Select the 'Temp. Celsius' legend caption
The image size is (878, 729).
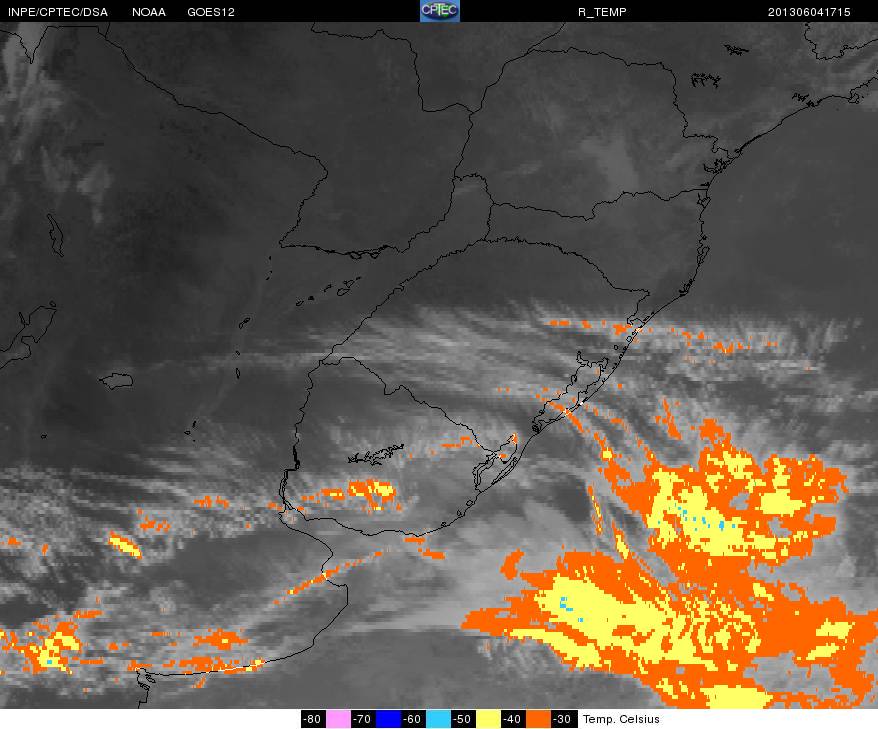tap(621, 719)
